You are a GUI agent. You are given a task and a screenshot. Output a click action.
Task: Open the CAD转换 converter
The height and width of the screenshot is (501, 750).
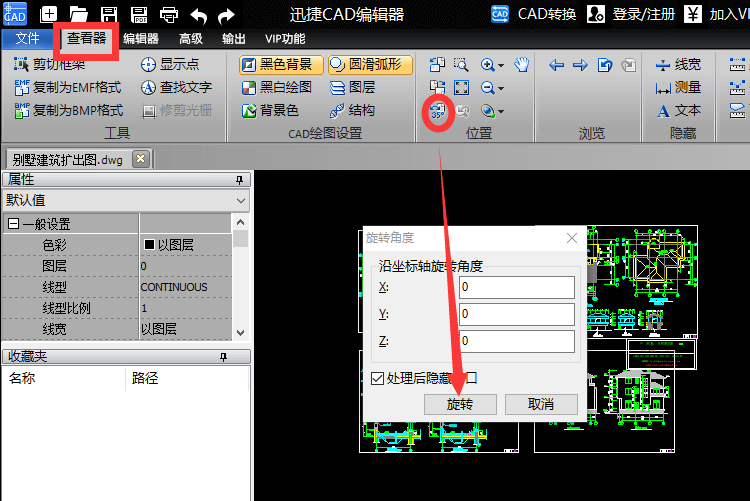(x=533, y=14)
